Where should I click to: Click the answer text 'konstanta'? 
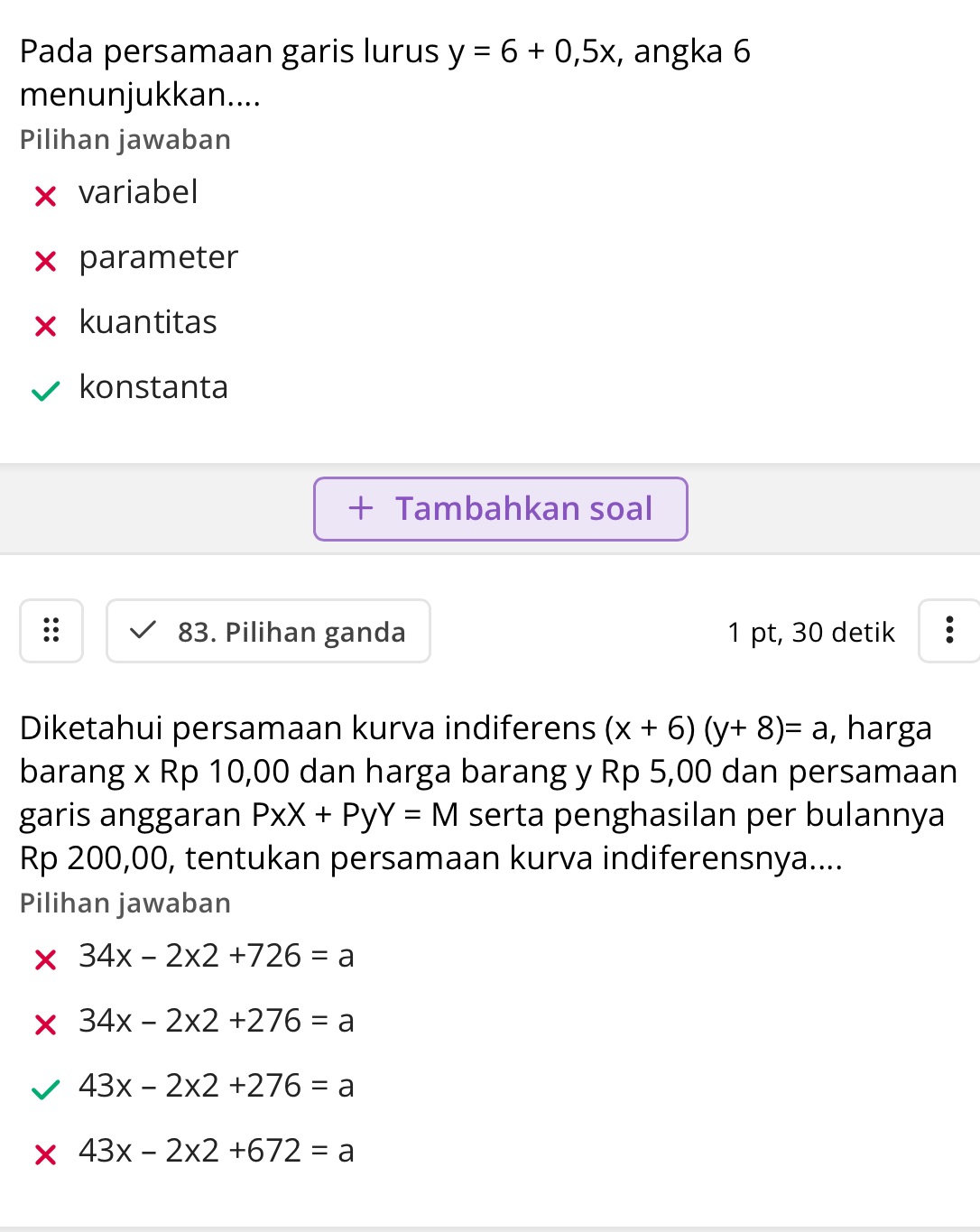[x=153, y=387]
